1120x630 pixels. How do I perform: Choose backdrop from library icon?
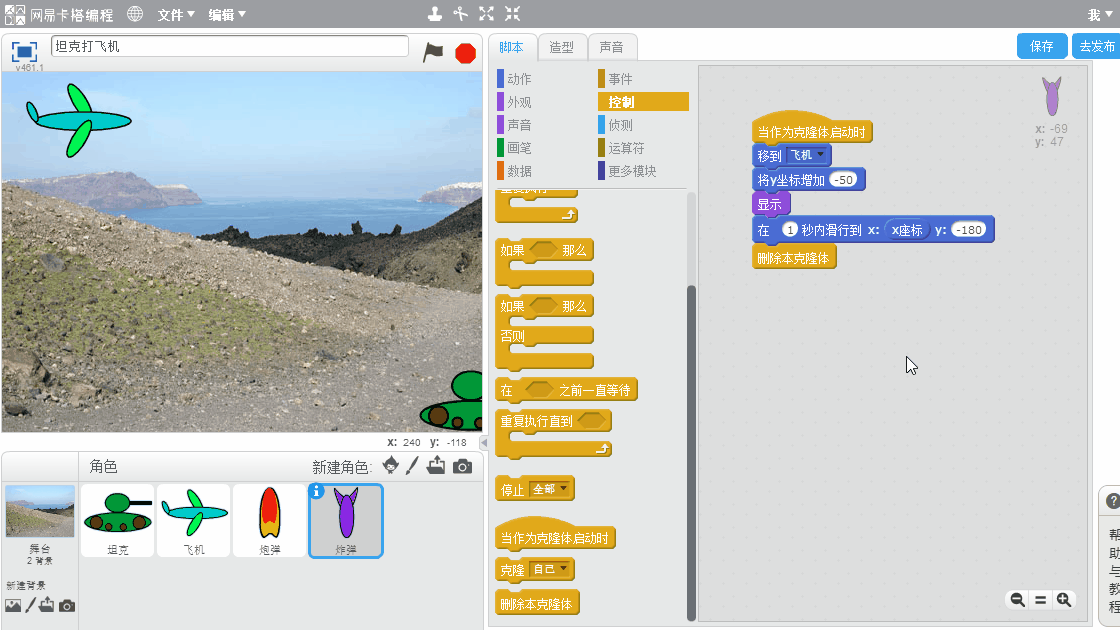click(13, 605)
